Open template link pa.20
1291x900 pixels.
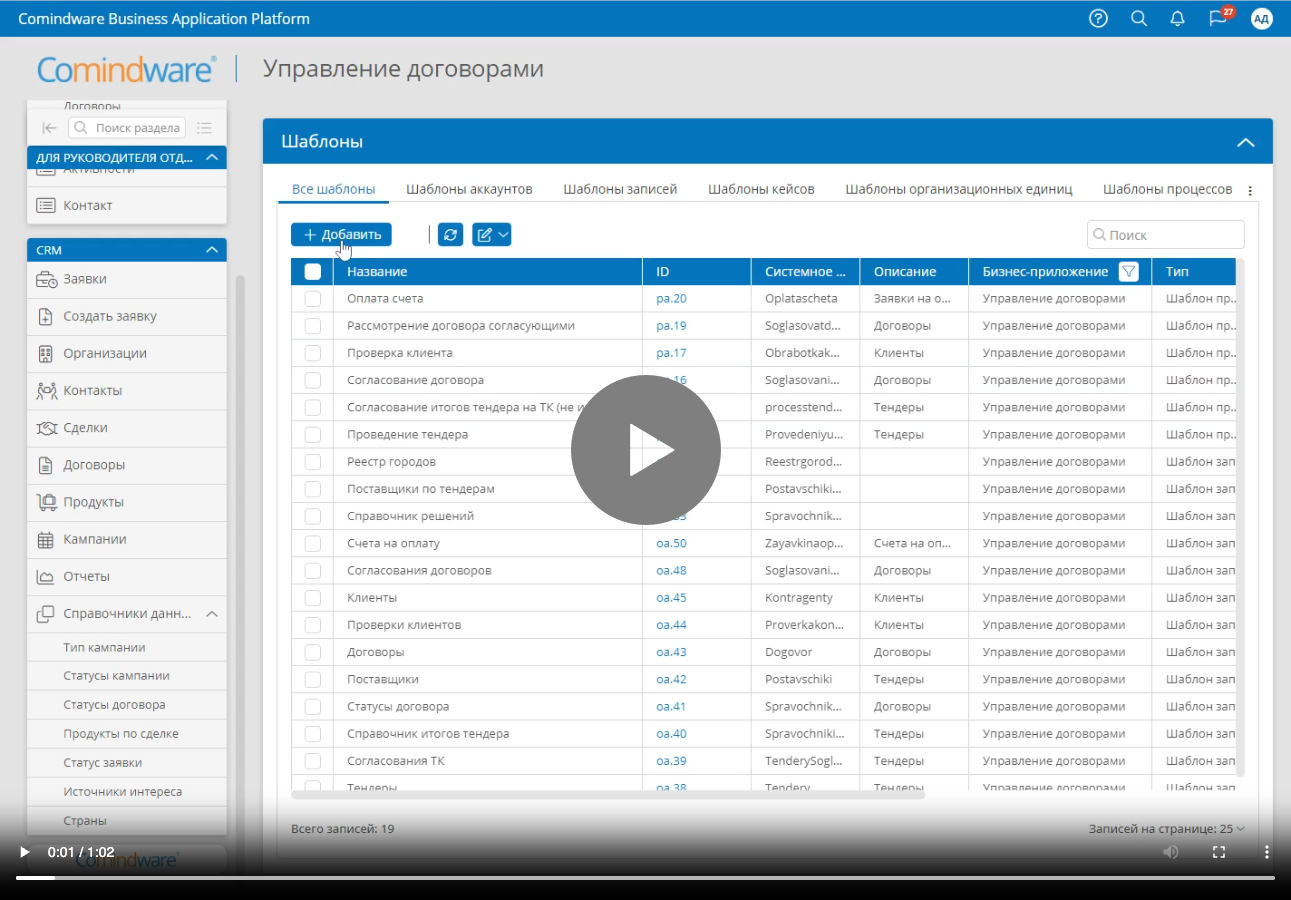tap(671, 298)
